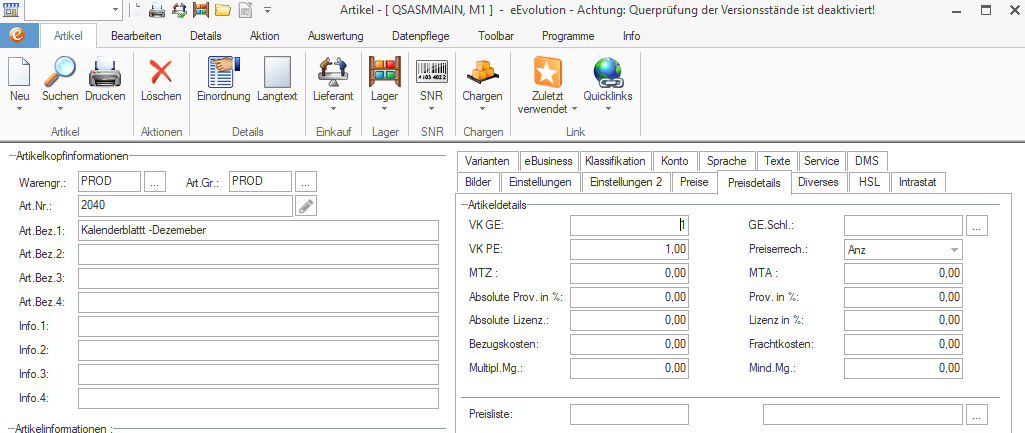1025x433 pixels.
Task: Open the Intrastat tab
Action: point(918,182)
